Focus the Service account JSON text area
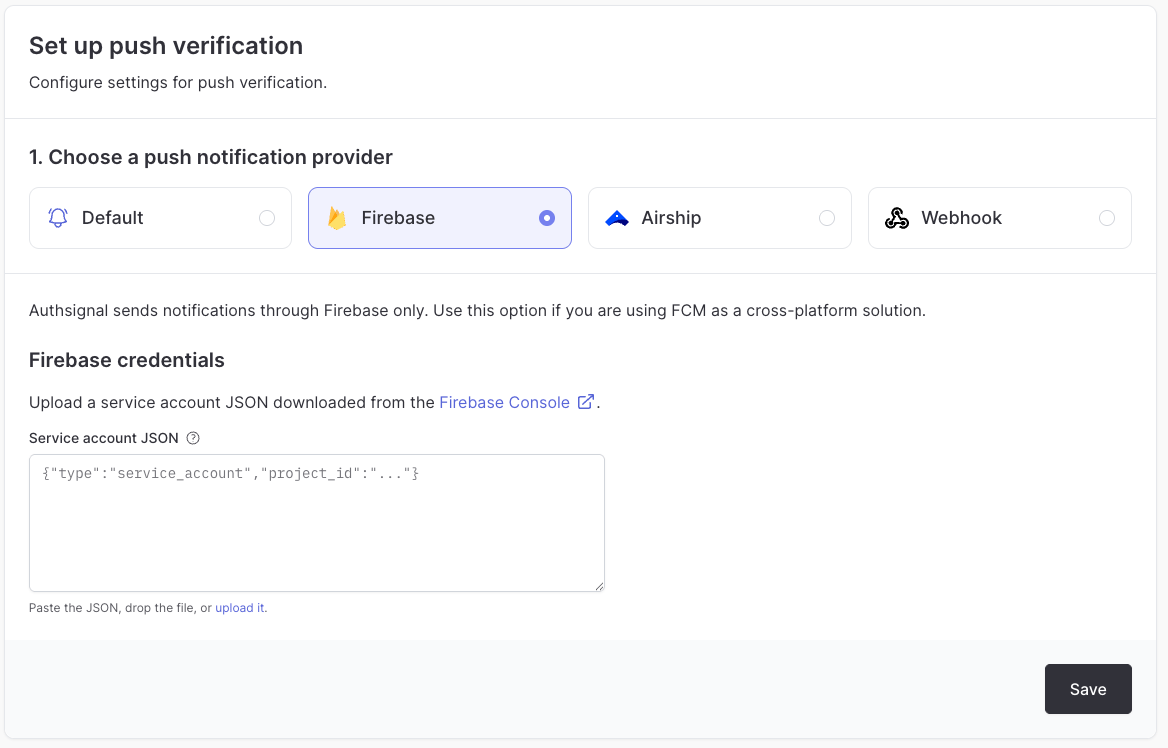The width and height of the screenshot is (1168, 748). pyautogui.click(x=317, y=523)
